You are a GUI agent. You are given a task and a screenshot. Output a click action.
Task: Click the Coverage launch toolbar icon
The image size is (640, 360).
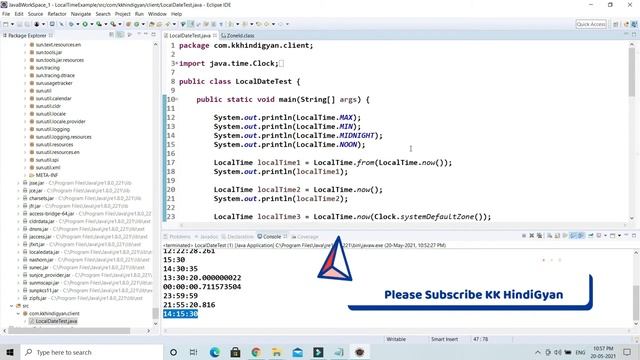click(99, 24)
